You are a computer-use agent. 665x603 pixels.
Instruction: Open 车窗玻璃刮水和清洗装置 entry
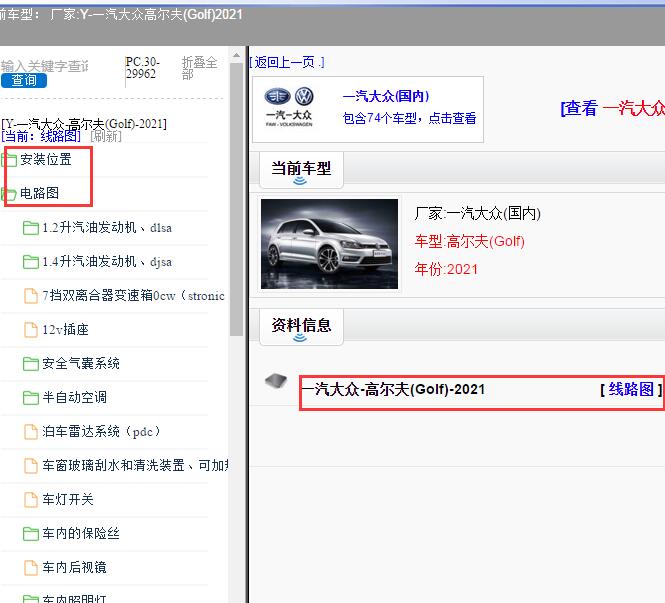click(135, 465)
